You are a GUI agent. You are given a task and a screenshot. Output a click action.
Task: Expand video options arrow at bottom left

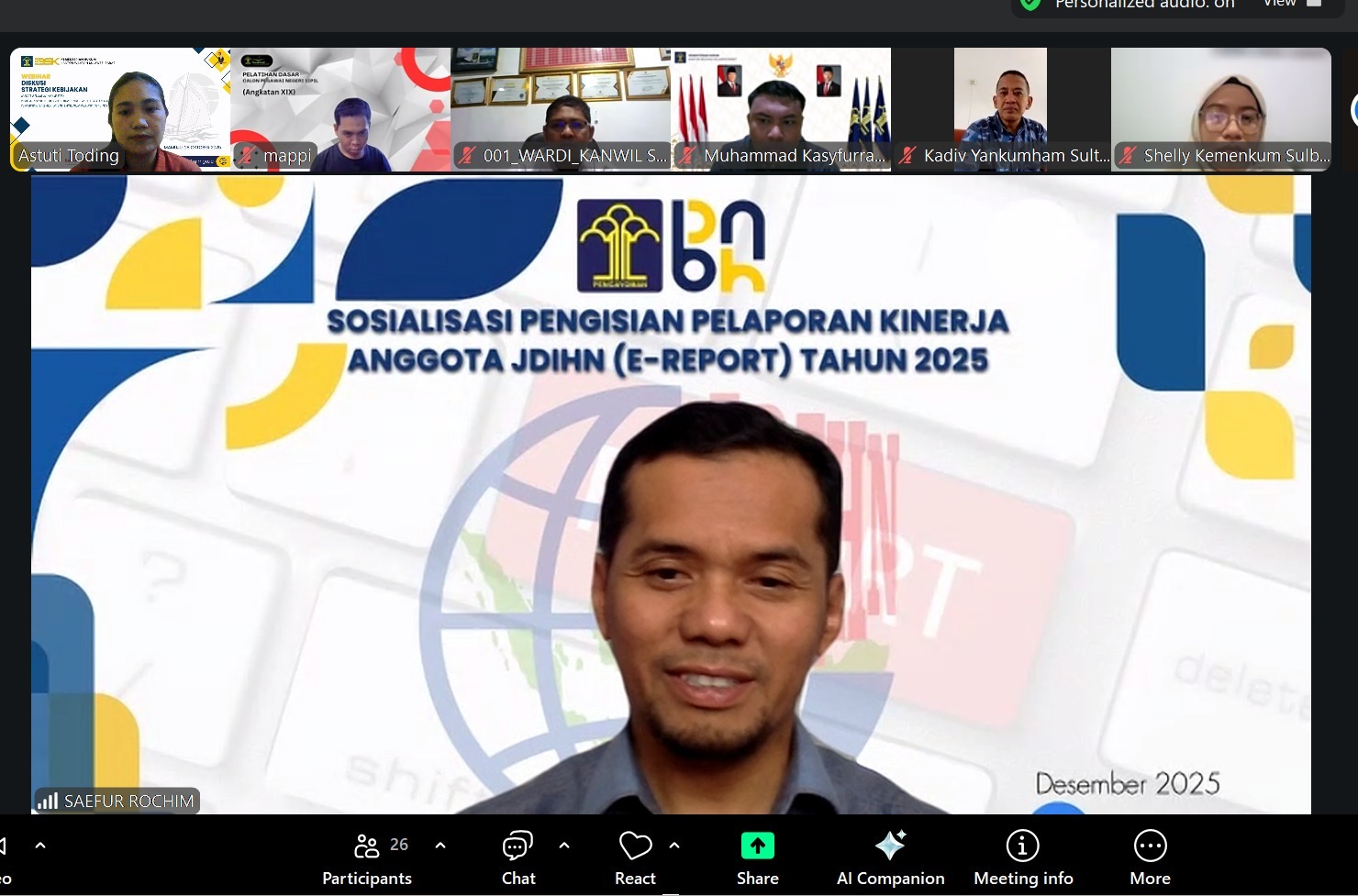[40, 846]
